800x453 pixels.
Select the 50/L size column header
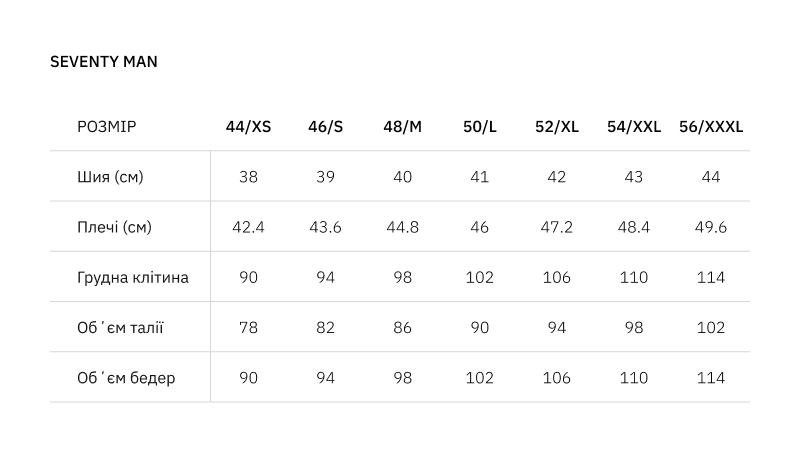pyautogui.click(x=480, y=127)
